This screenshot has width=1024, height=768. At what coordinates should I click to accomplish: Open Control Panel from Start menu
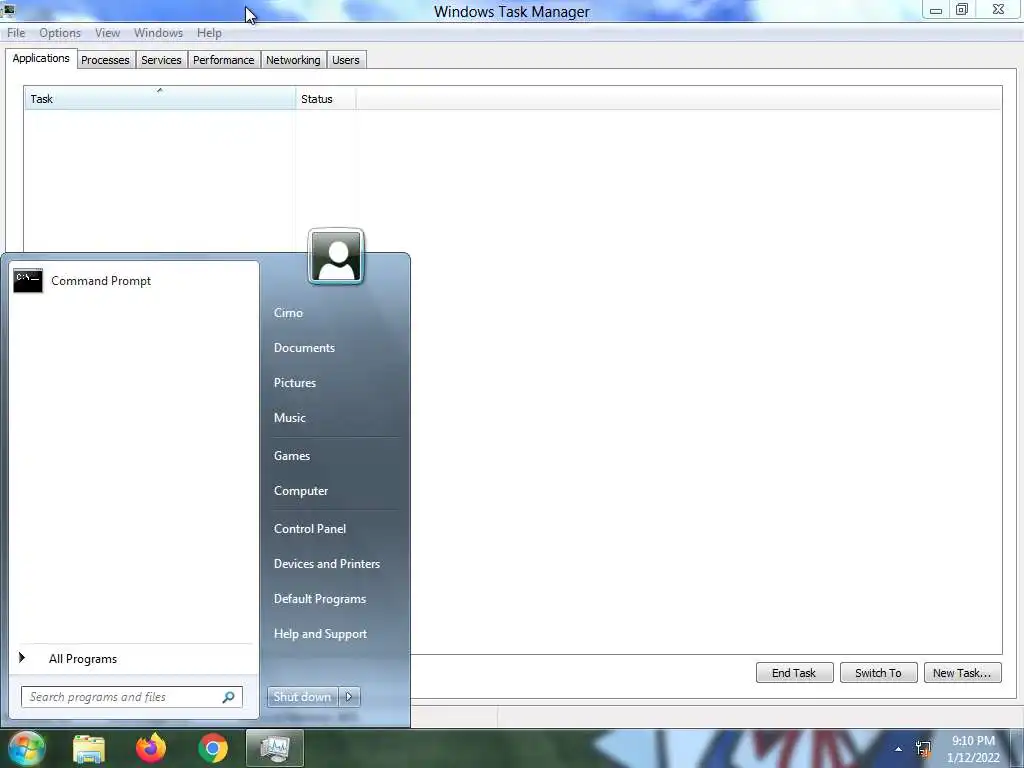[310, 529]
